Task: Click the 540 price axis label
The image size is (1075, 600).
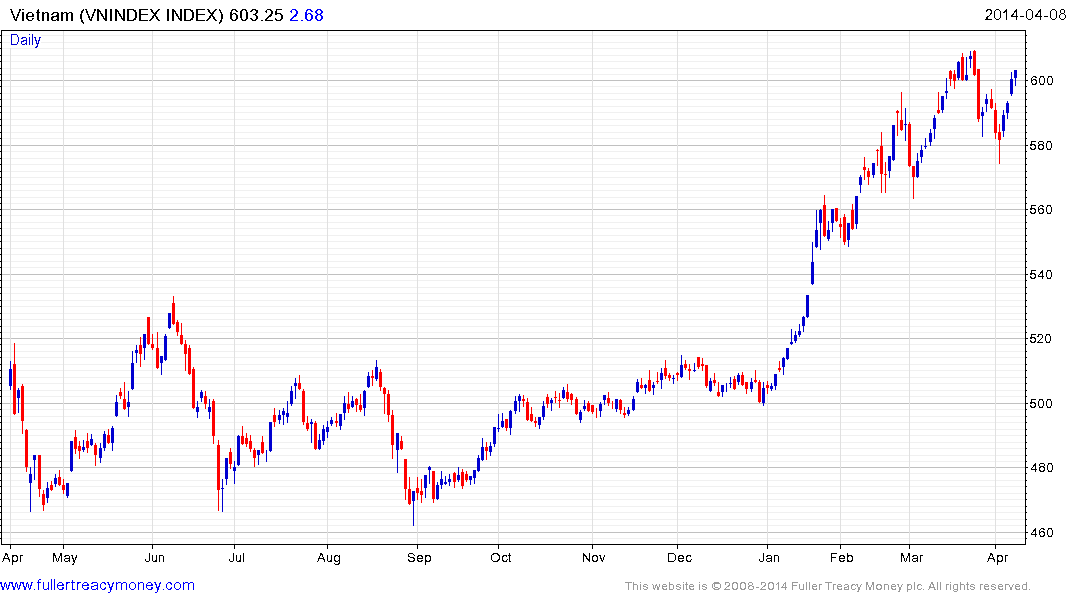Action: pyautogui.click(x=1042, y=274)
